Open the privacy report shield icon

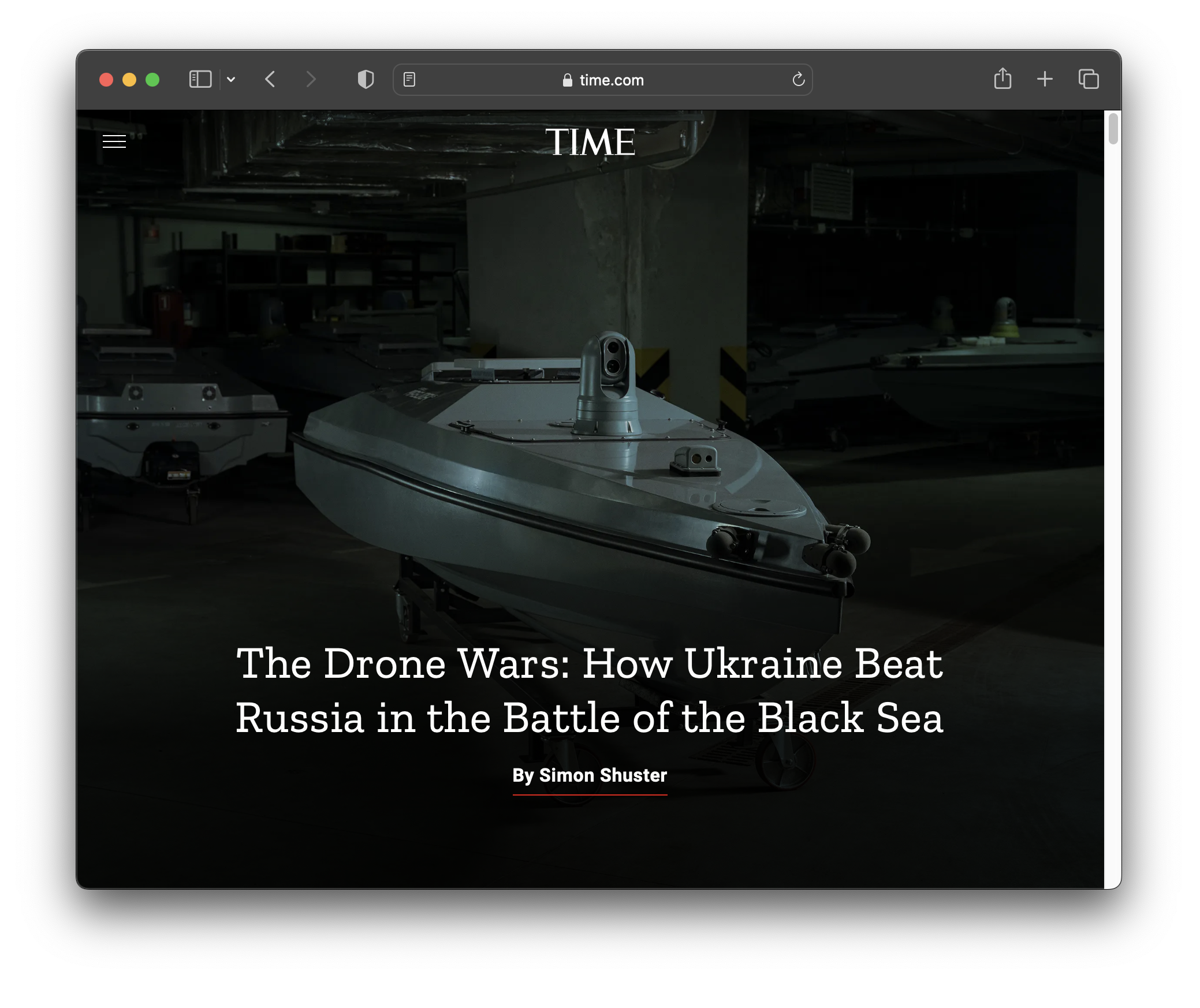pyautogui.click(x=366, y=79)
